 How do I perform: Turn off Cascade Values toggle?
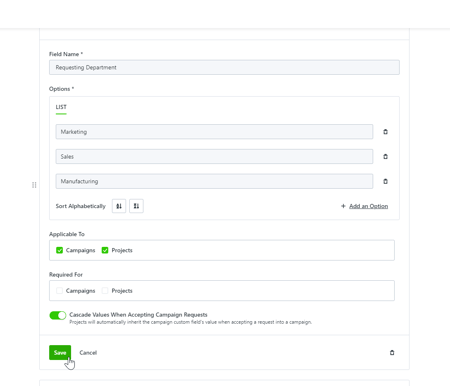click(58, 315)
